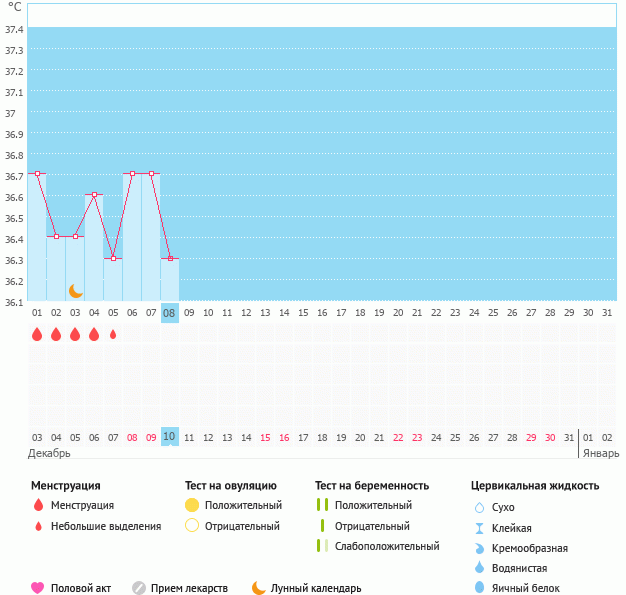
Task: Select highlighted cycle day 08 on axis
Action: (170, 313)
